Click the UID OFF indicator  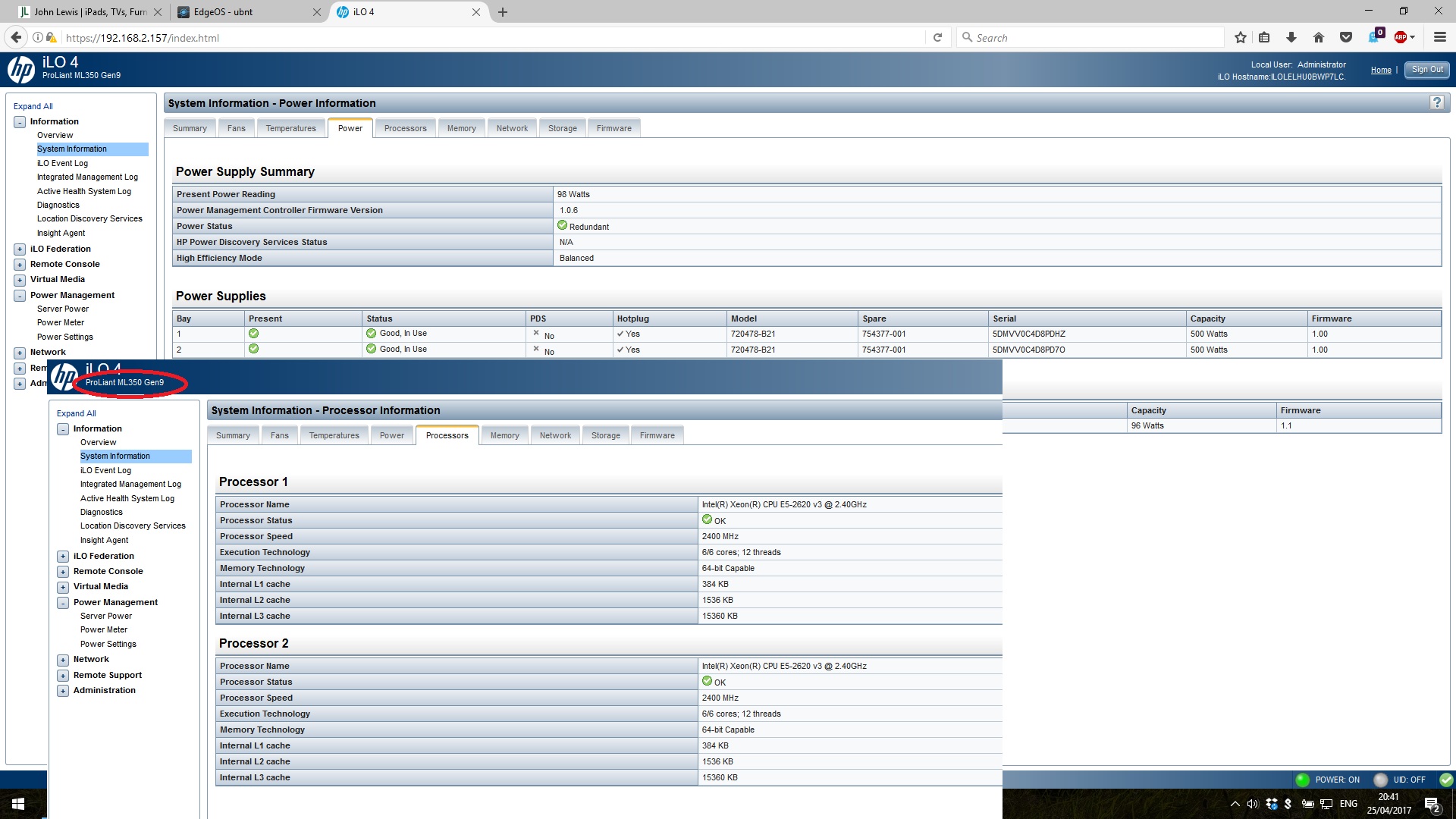coord(1400,780)
